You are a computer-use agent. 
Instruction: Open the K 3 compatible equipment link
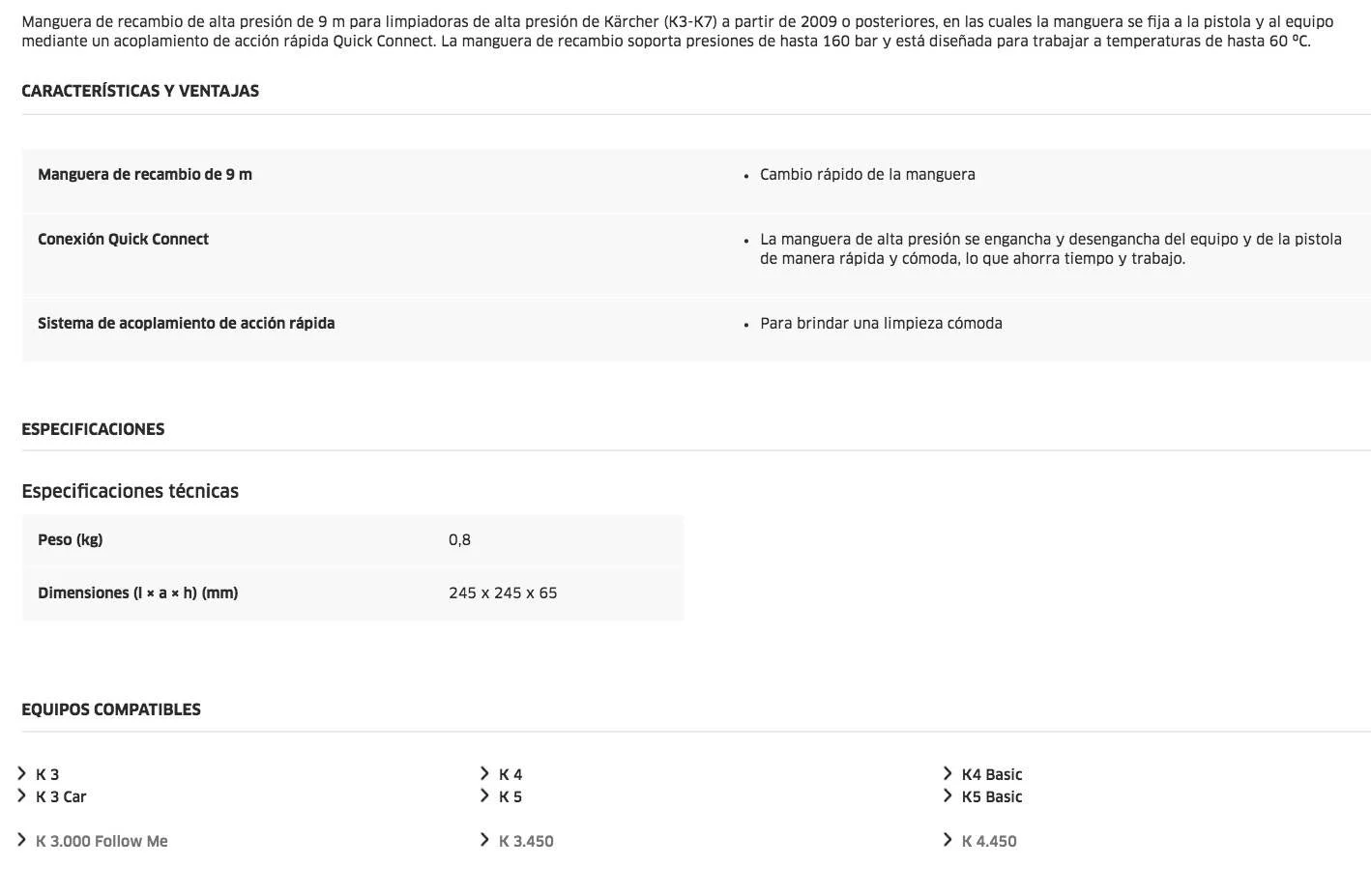[x=47, y=774]
